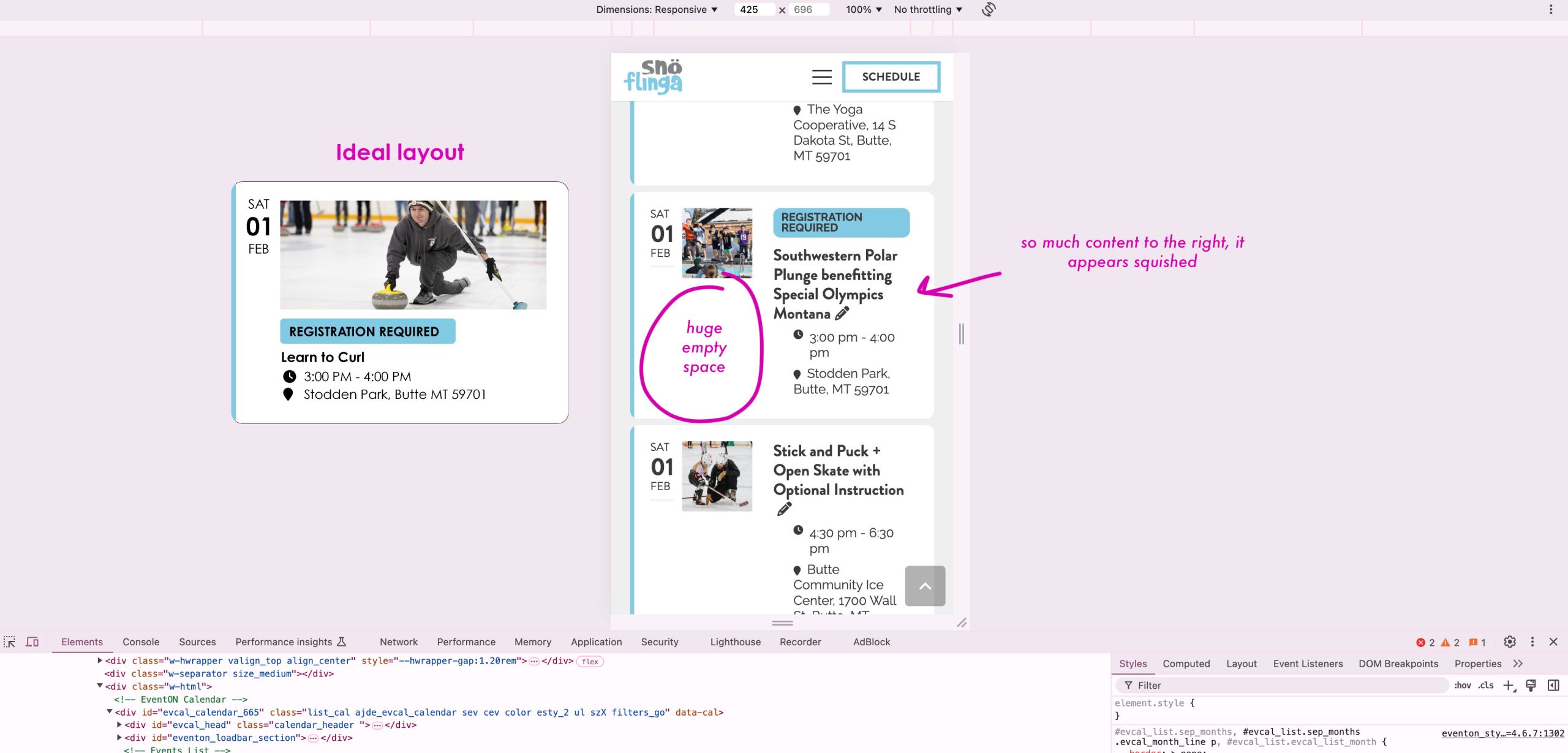1568x753 pixels.
Task: Click the Performance insights flask icon
Action: click(x=342, y=641)
